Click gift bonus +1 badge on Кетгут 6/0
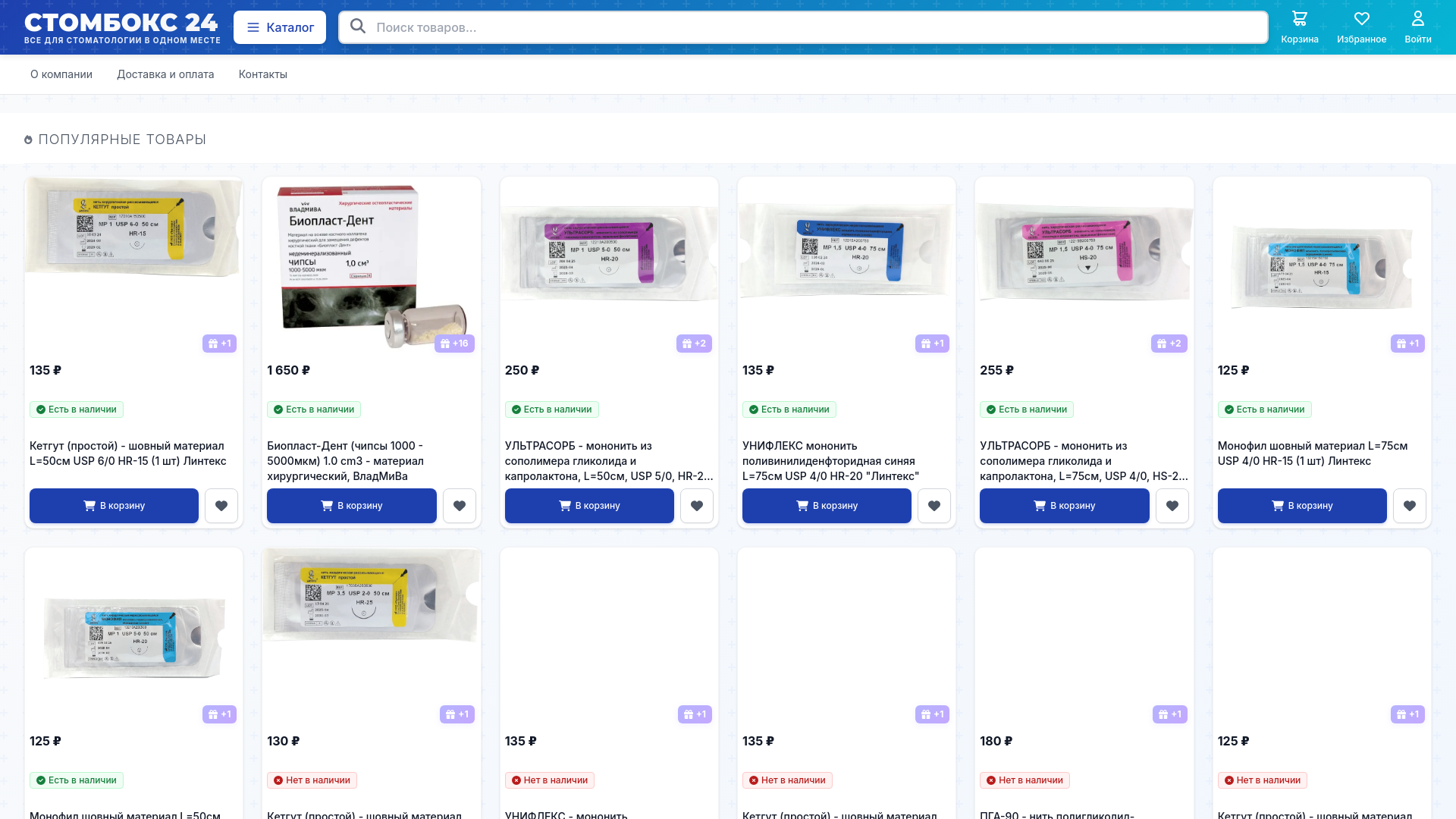The height and width of the screenshot is (819, 1456). click(219, 344)
